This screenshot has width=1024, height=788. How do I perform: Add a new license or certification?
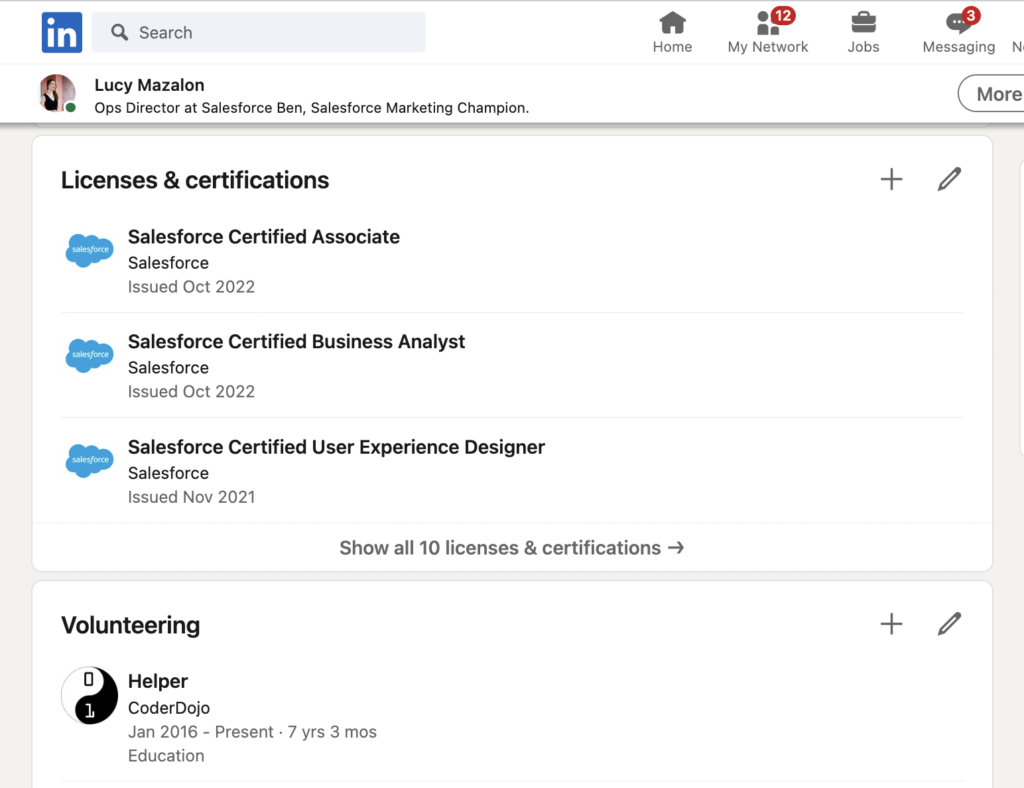click(x=891, y=179)
